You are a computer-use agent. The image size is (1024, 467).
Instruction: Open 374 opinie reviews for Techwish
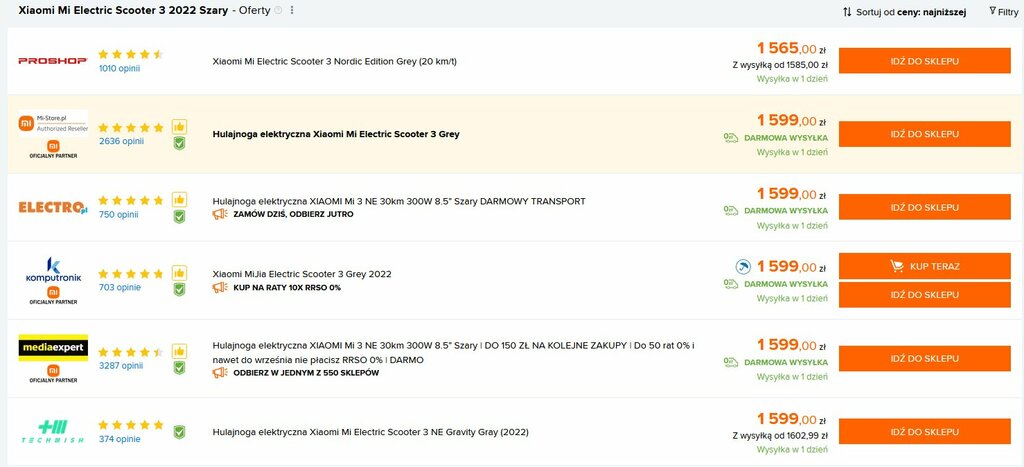[120, 439]
